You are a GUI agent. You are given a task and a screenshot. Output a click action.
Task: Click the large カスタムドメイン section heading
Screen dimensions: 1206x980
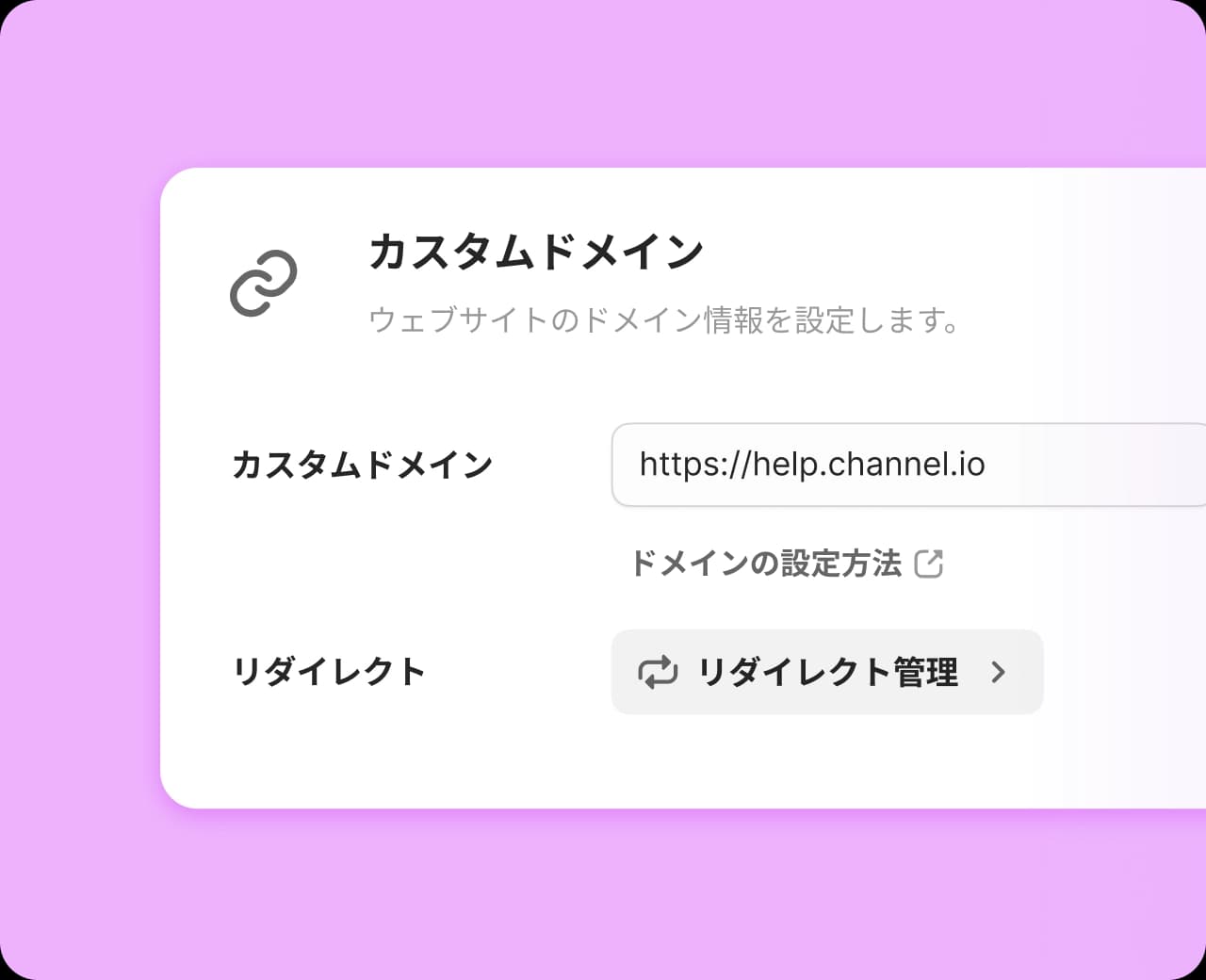[536, 252]
